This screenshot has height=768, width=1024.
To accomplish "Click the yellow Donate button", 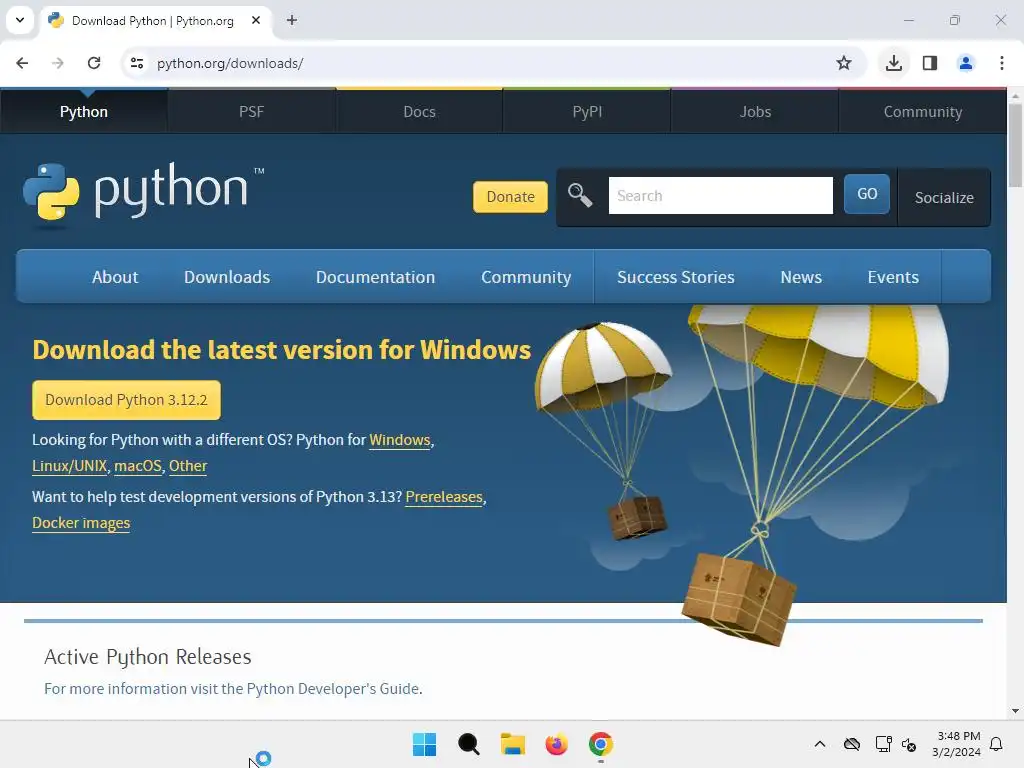I will pos(510,197).
